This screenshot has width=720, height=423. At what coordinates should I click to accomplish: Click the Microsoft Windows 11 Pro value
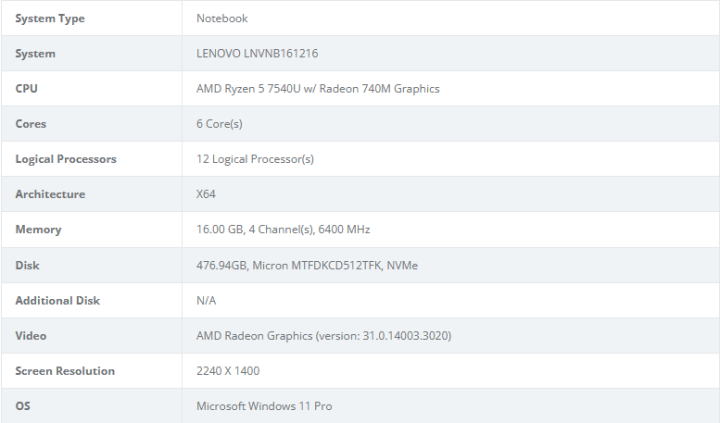pos(264,406)
